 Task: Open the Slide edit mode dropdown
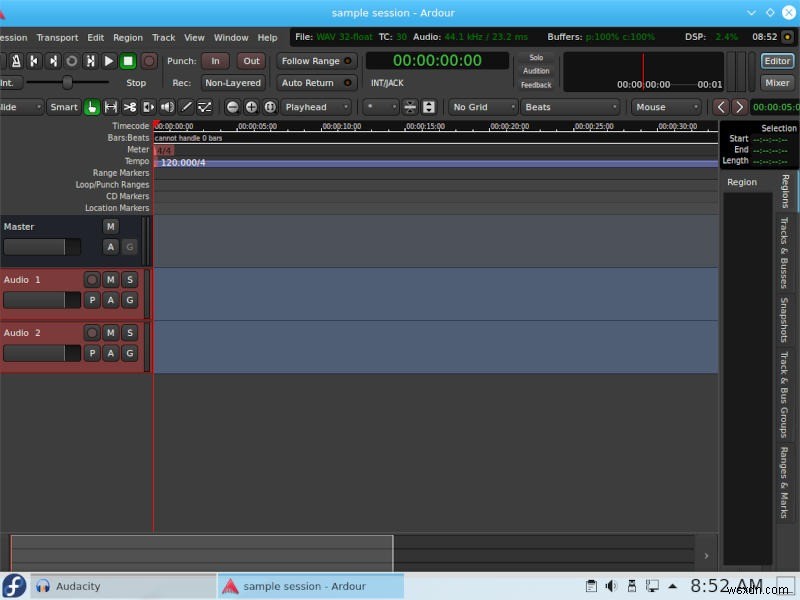click(21, 107)
